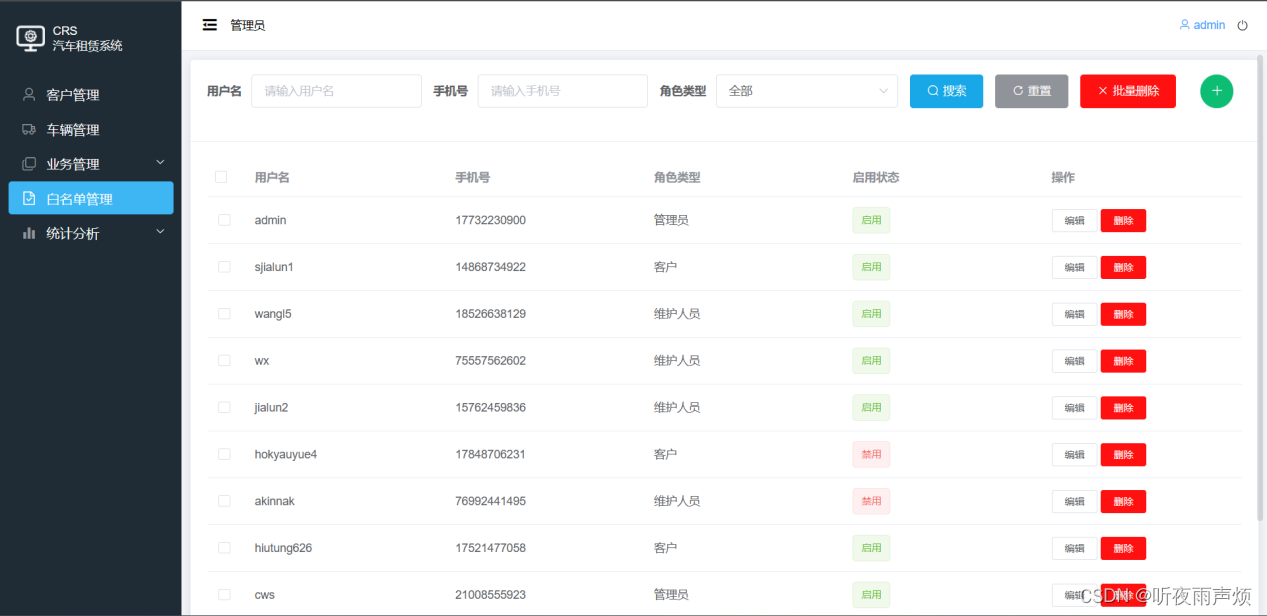Image resolution: width=1267 pixels, height=616 pixels.
Task: Click 删除 for the admin row
Action: (x=1123, y=221)
